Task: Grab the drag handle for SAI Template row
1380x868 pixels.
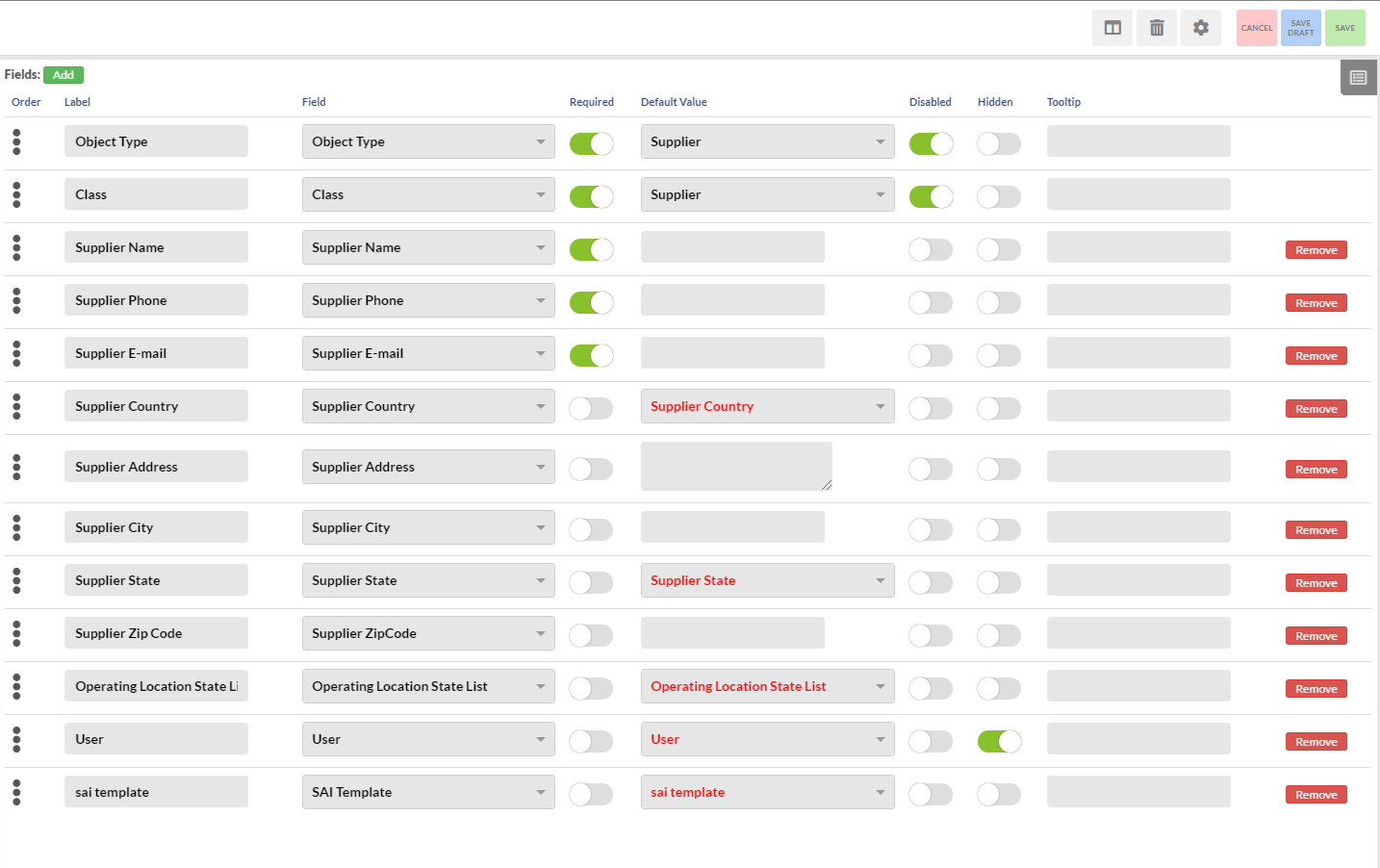Action: [x=16, y=791]
